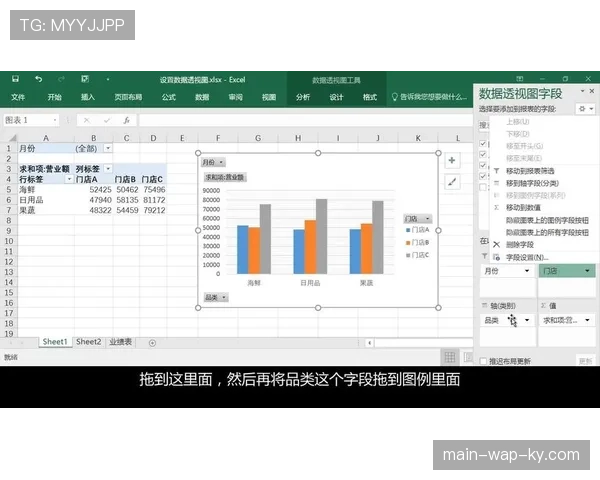The image size is (600, 480).
Task: Click the lightbulb Tell Me search icon
Action: coord(395,97)
